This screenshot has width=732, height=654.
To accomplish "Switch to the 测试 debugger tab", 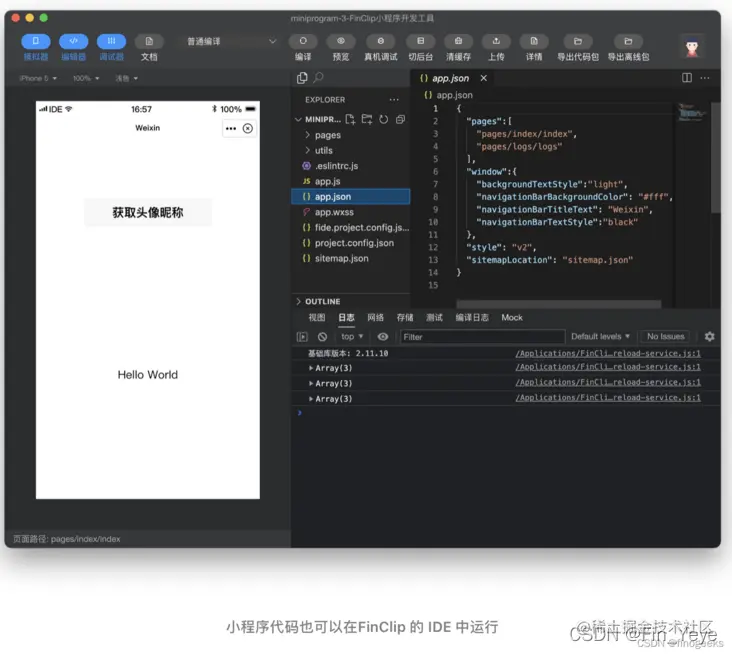I will pos(434,317).
